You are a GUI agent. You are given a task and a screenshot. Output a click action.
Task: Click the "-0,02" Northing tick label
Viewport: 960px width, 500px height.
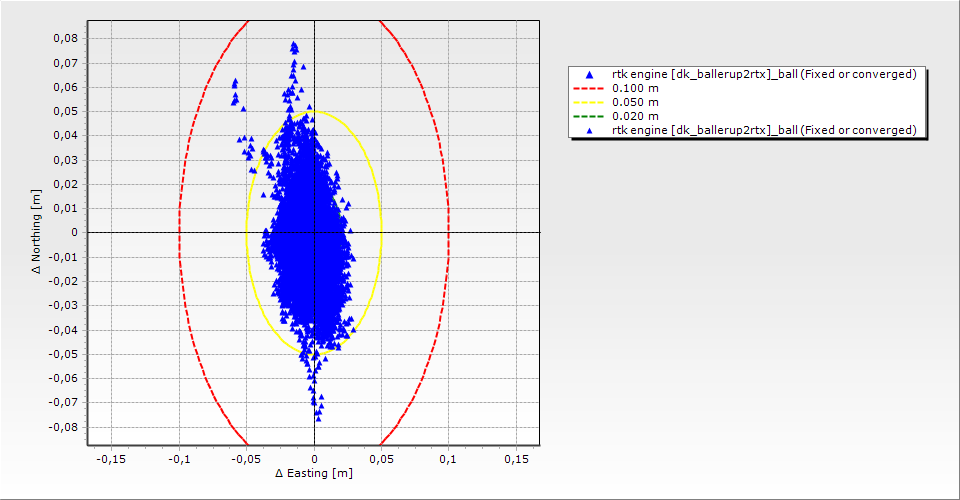point(64,281)
